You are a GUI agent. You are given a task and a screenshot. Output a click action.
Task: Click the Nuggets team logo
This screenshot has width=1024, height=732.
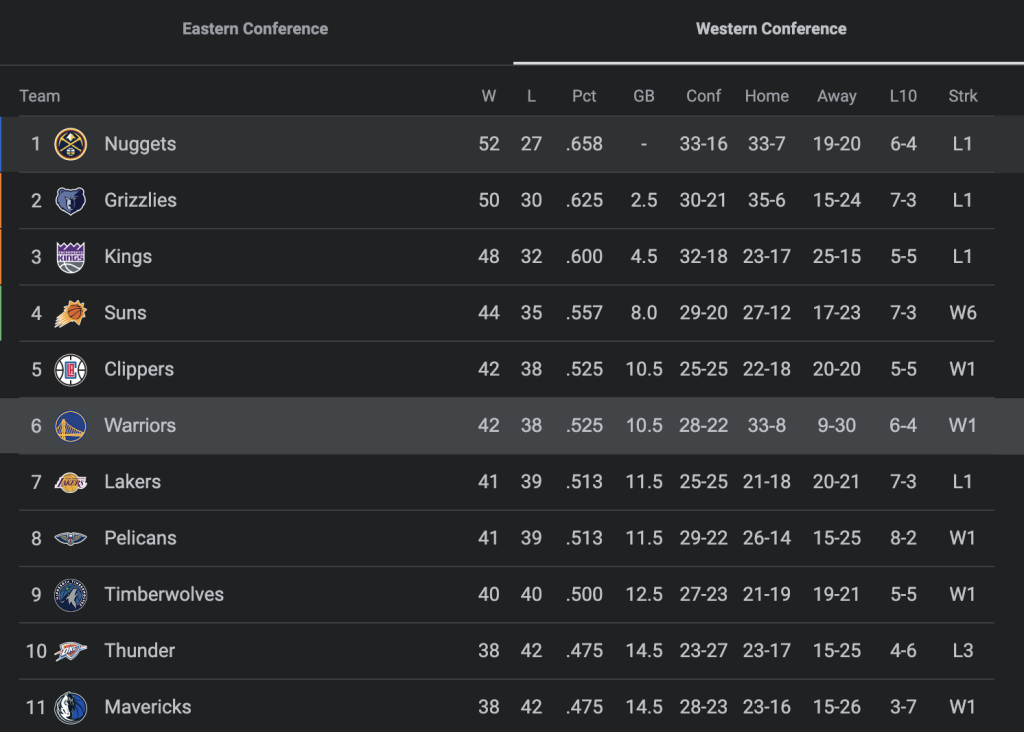click(71, 144)
